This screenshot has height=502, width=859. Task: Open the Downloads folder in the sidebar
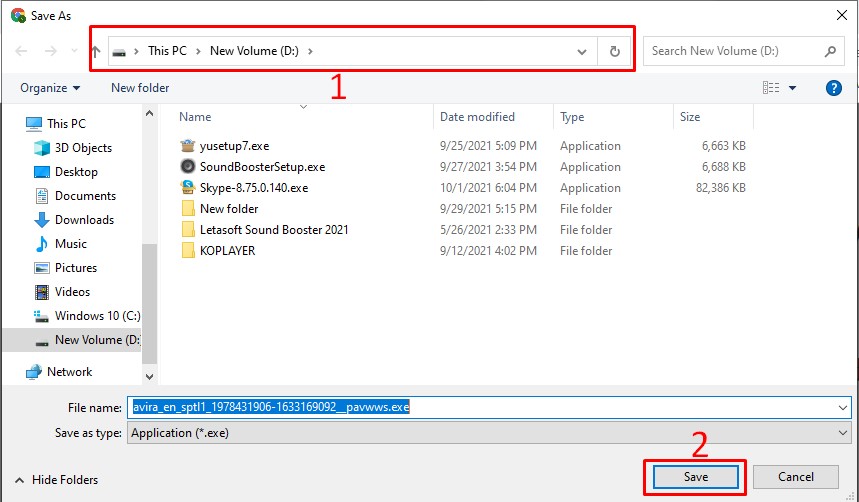click(x=84, y=220)
